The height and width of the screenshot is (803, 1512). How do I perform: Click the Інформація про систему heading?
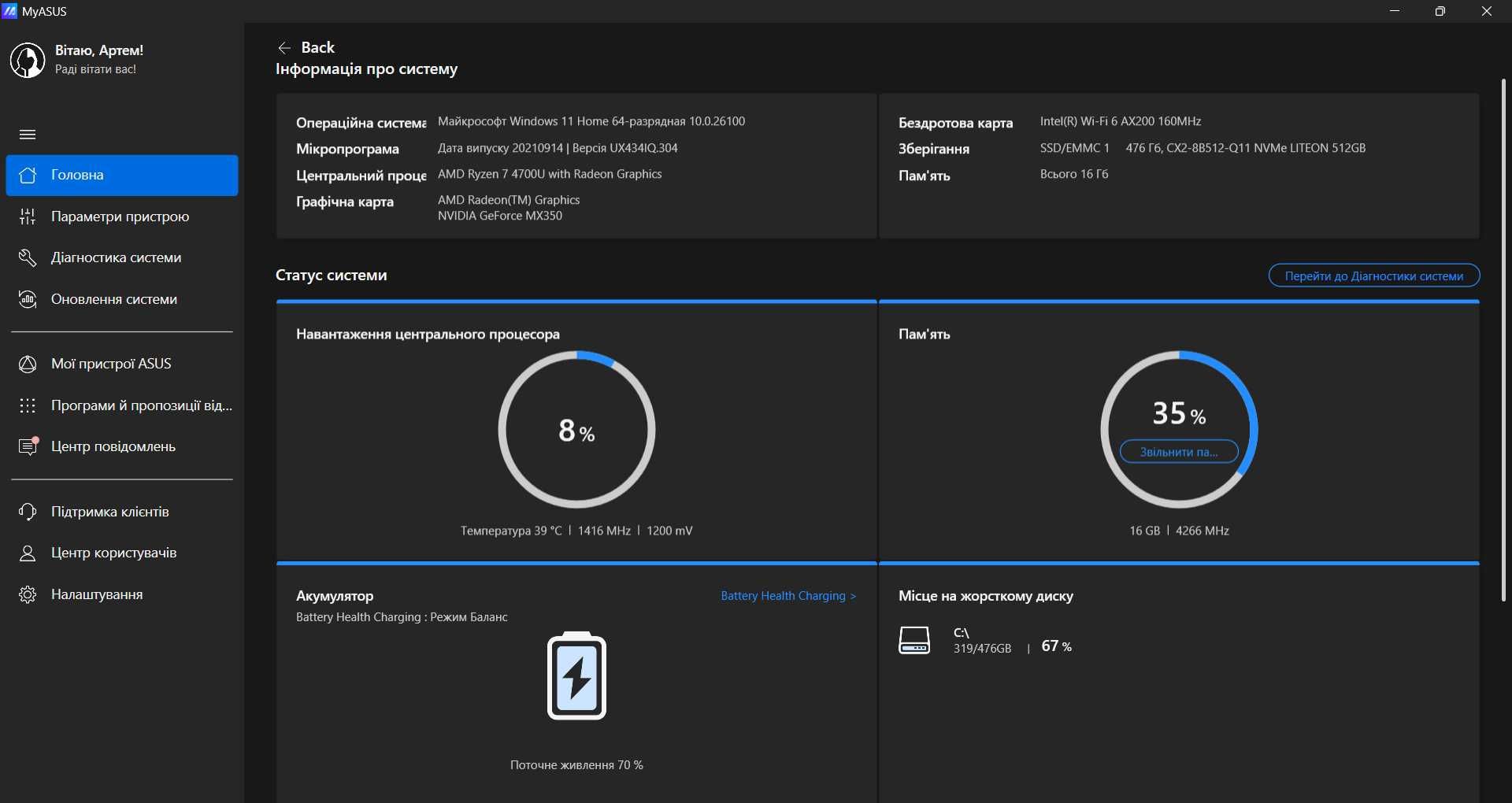point(366,69)
